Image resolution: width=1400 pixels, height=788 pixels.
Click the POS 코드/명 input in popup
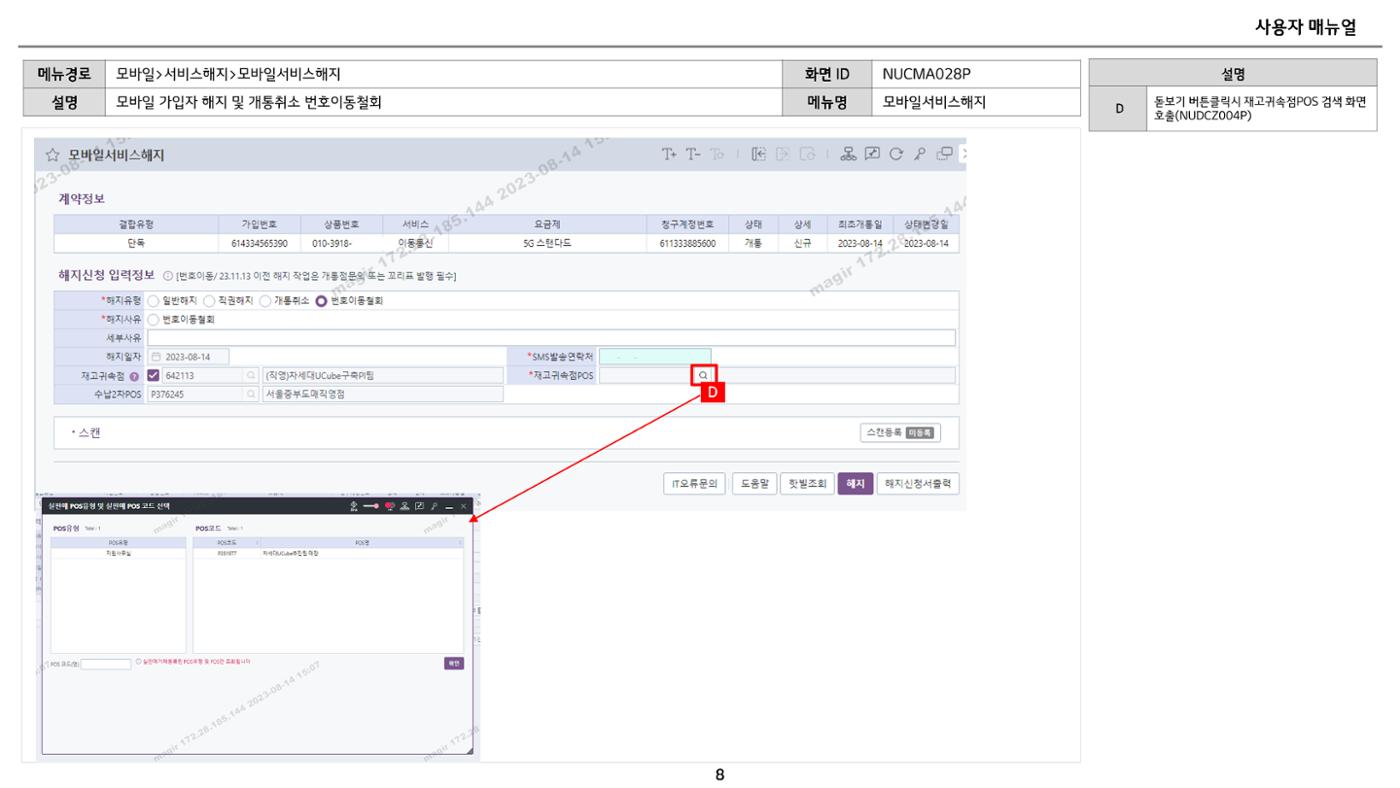coord(106,663)
